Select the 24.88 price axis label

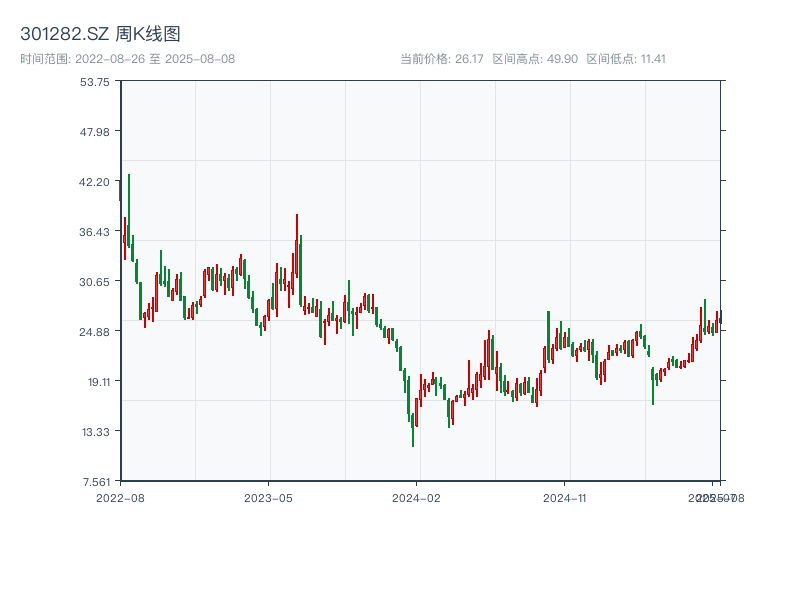[96, 332]
